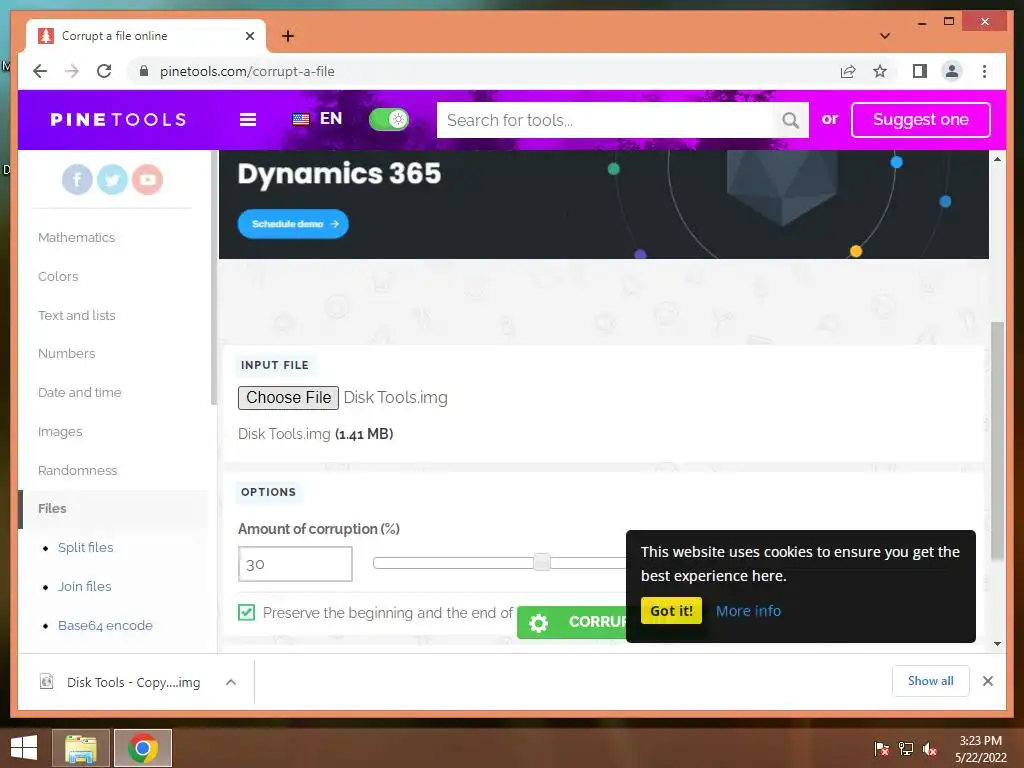Open the Base64 encode tool link
1024x768 pixels.
(105, 626)
